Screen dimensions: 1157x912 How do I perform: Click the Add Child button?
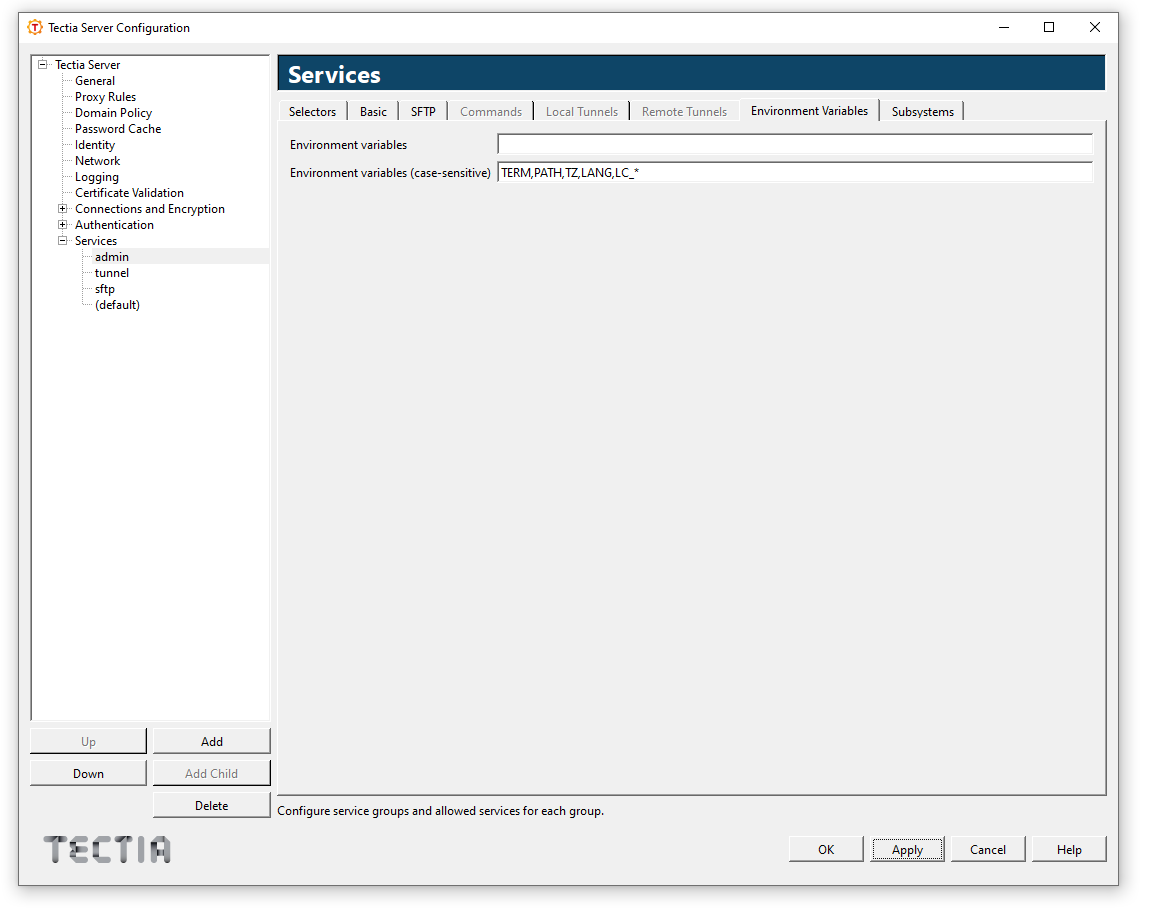point(212,773)
